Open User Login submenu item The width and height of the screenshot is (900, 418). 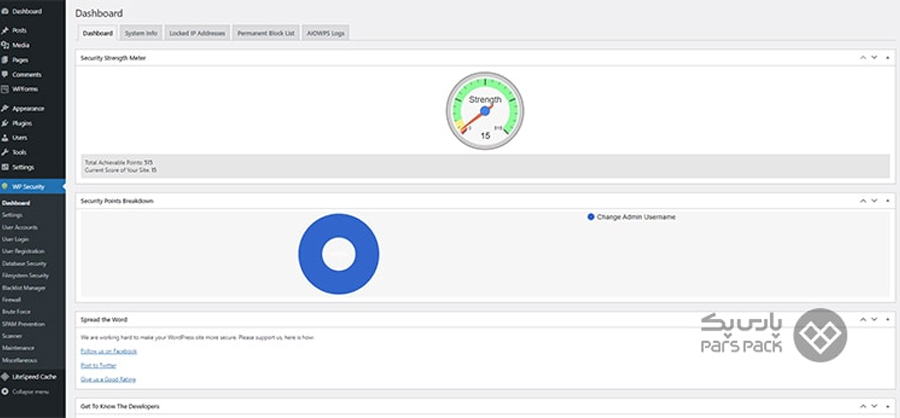(15, 239)
